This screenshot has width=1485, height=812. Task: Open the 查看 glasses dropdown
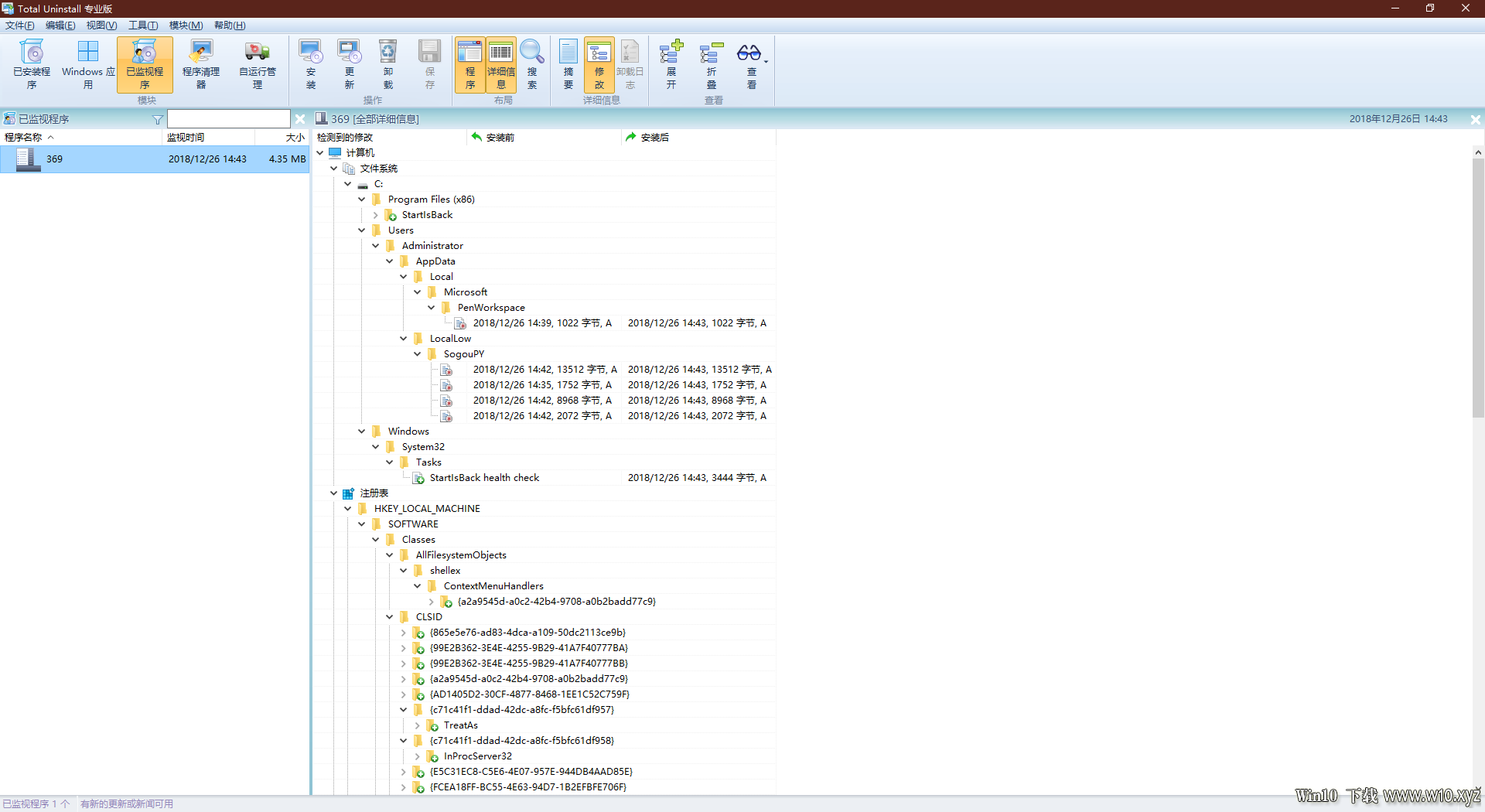(x=752, y=65)
